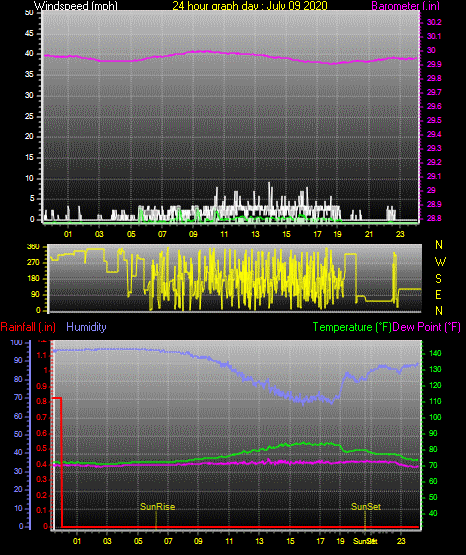Click '90' on the wind direction axis
Viewport: 466px width, 555px height.
(x=35, y=294)
